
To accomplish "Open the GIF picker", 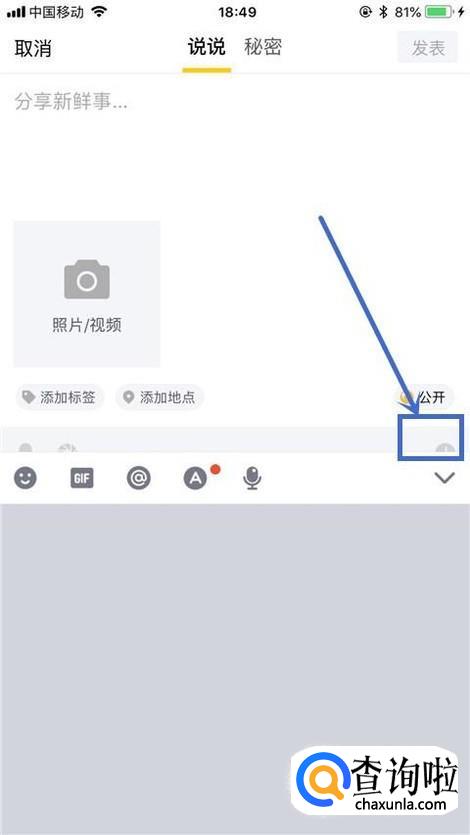I will 82,478.
